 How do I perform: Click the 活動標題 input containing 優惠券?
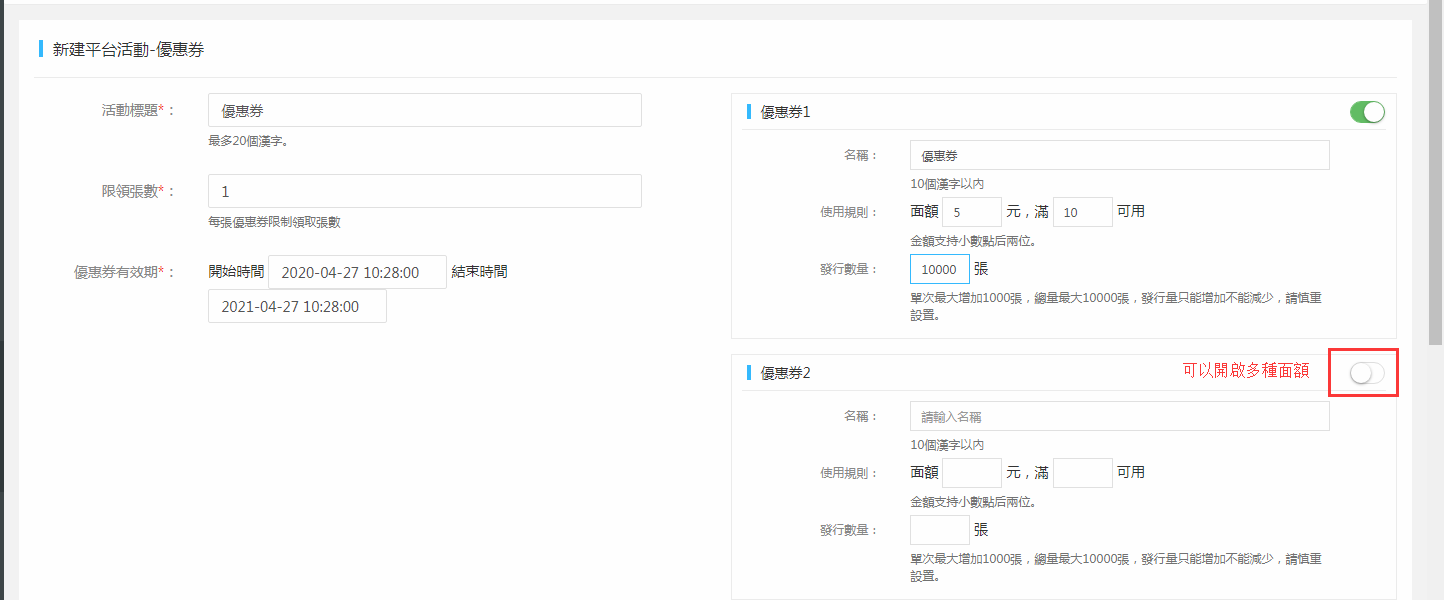[425, 110]
